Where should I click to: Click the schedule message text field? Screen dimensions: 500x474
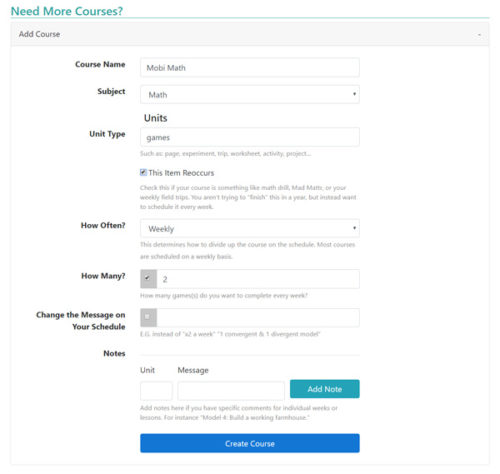pos(258,318)
